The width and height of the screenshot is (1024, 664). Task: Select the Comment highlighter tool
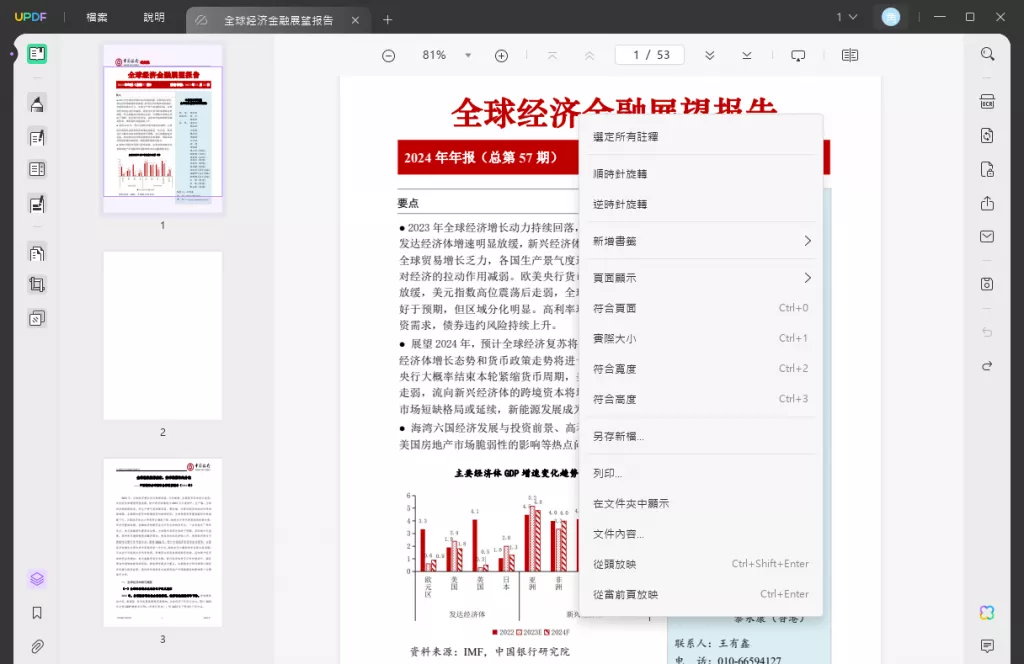[37, 104]
